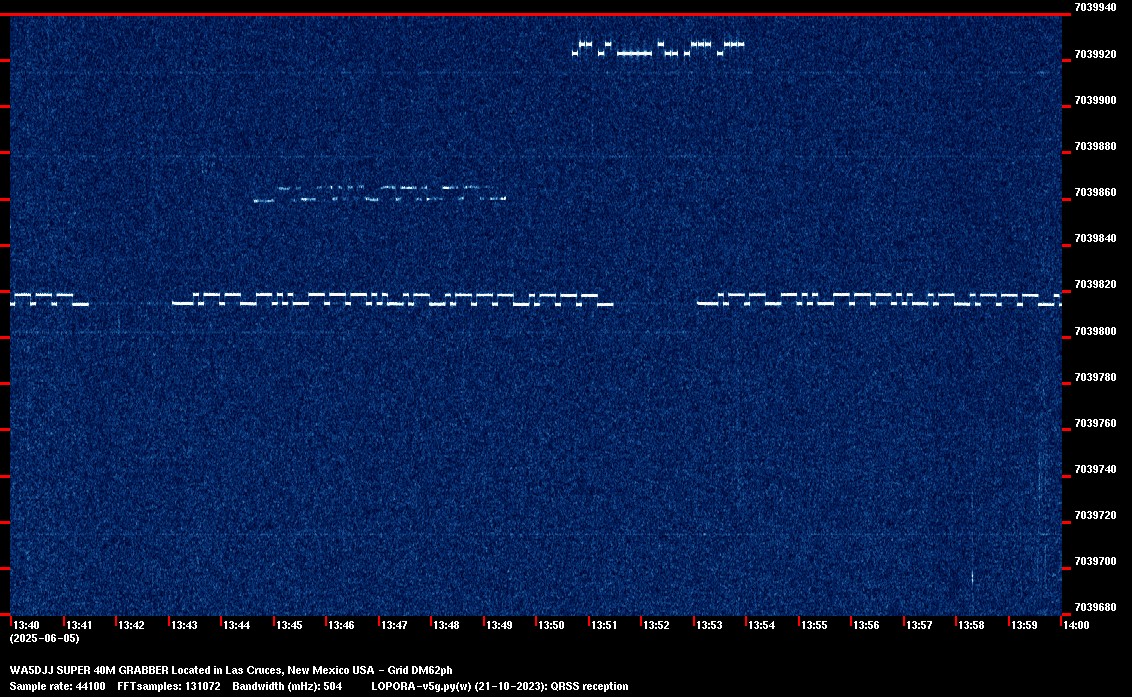Click the 7039740 frequency label

coord(1095,469)
